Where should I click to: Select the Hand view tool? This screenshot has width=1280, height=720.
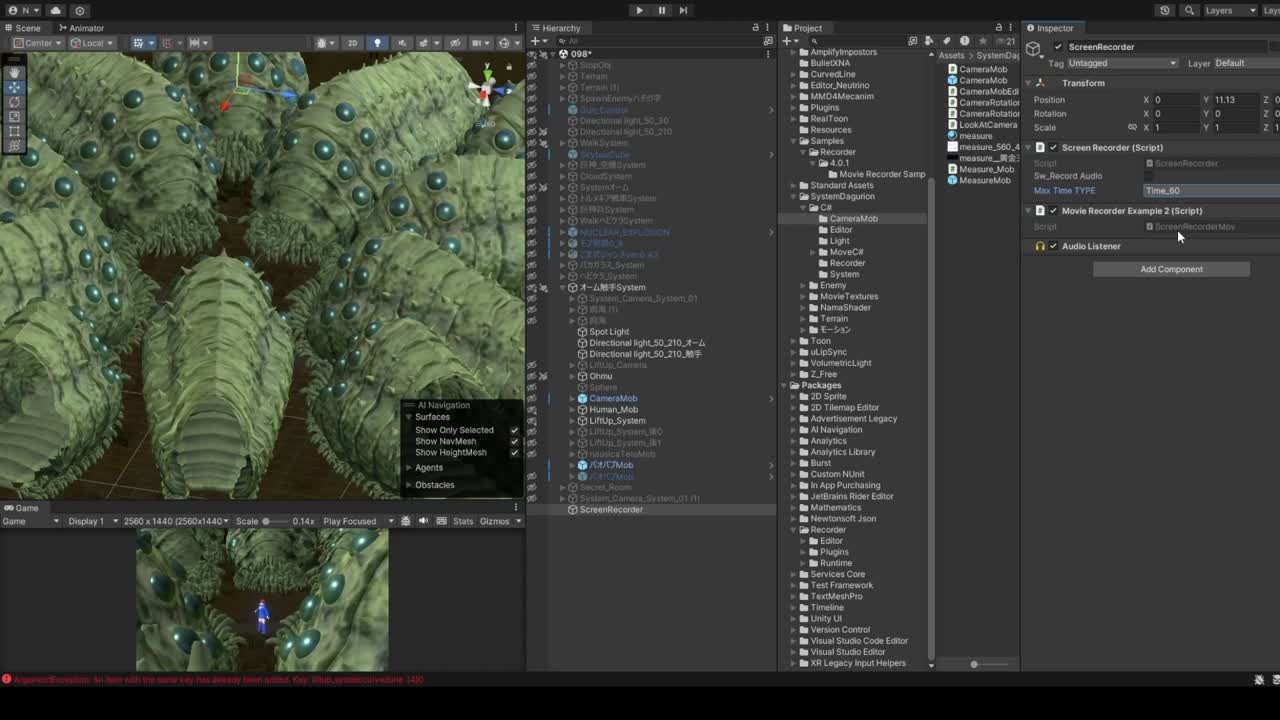[x=14, y=72]
